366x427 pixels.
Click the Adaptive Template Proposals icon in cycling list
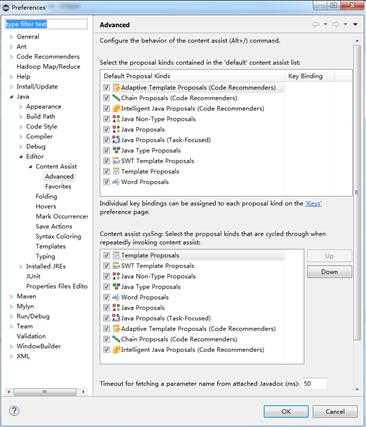pyautogui.click(x=116, y=329)
